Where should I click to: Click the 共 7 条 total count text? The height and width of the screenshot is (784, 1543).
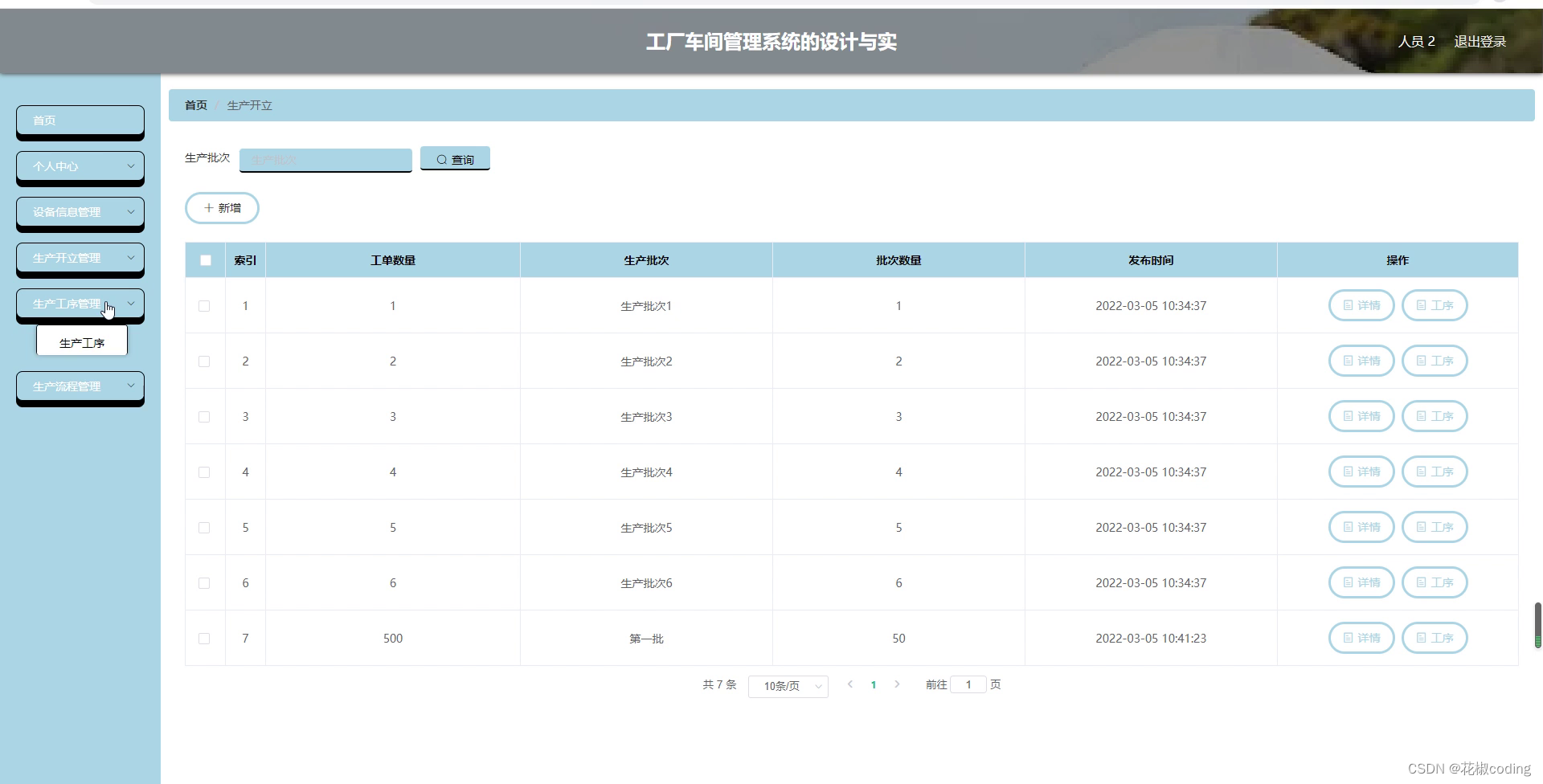point(719,684)
